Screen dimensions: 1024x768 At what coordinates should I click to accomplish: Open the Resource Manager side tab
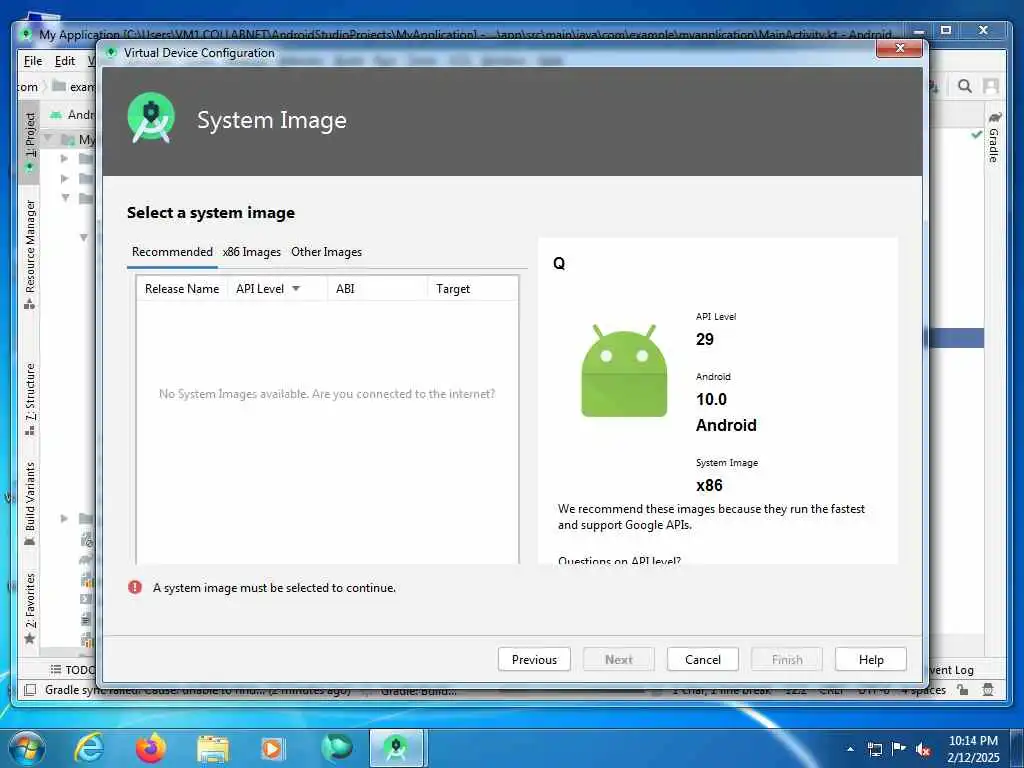click(x=30, y=253)
